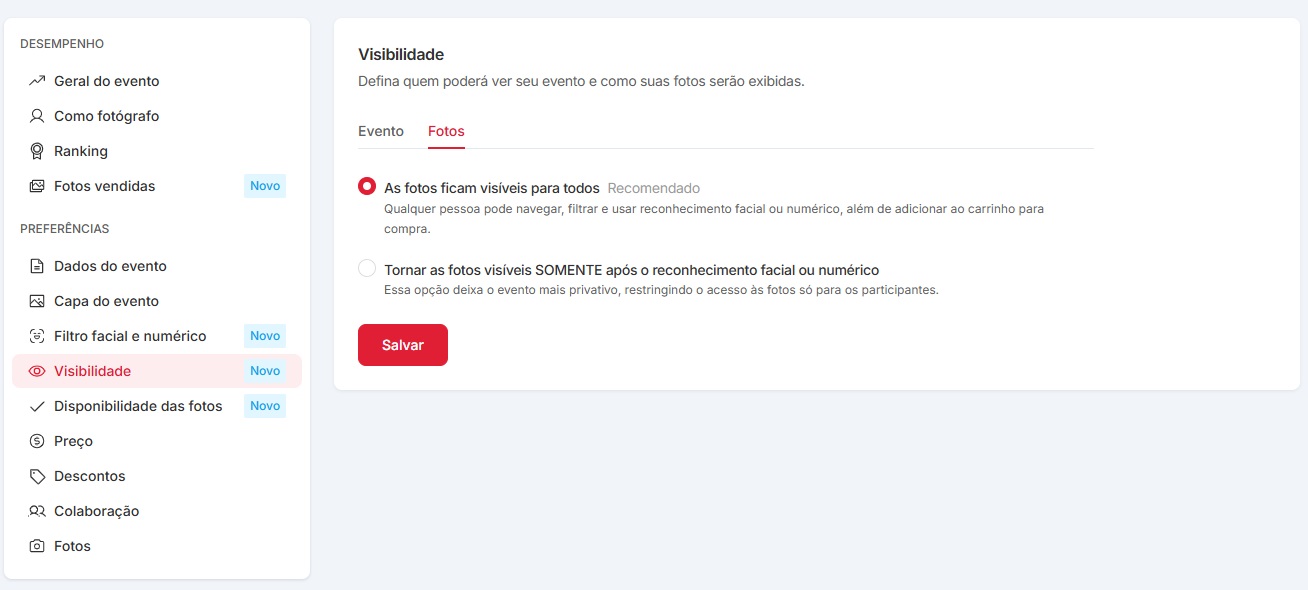
Task: Click Novo badge next to Fotos vendidas
Action: [265, 186]
